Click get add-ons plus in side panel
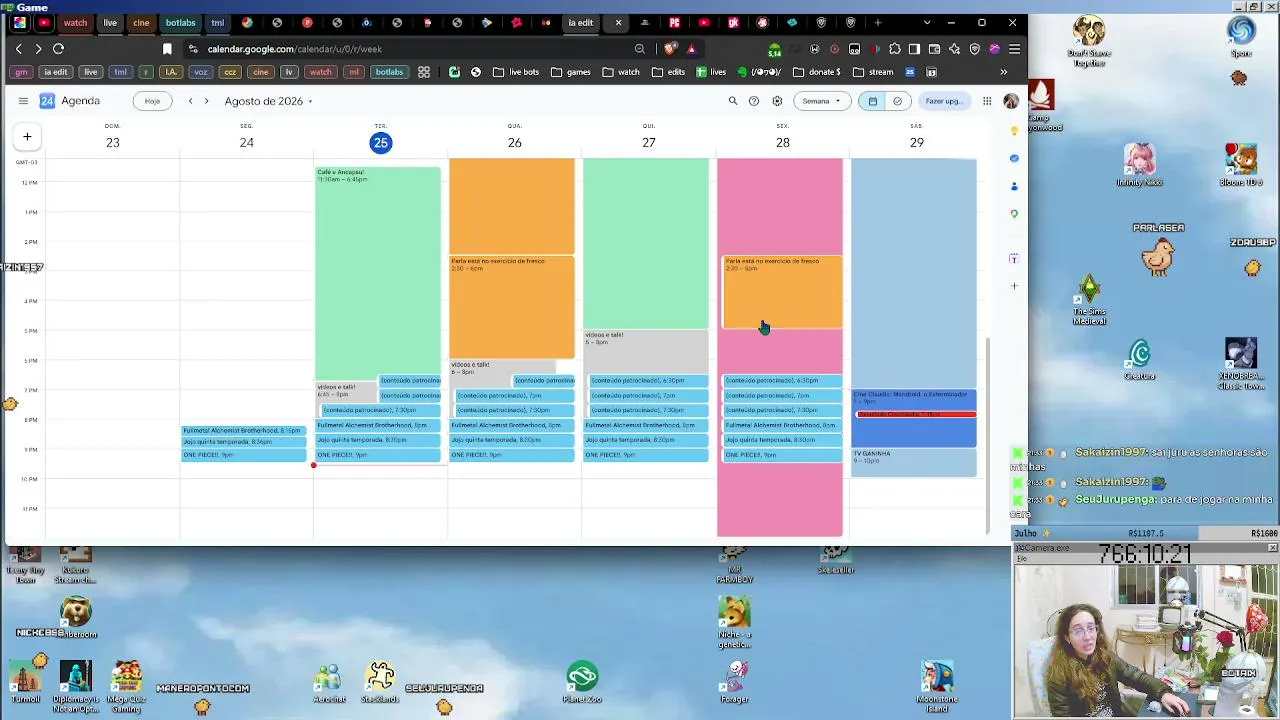1280x720 pixels. [x=1014, y=286]
